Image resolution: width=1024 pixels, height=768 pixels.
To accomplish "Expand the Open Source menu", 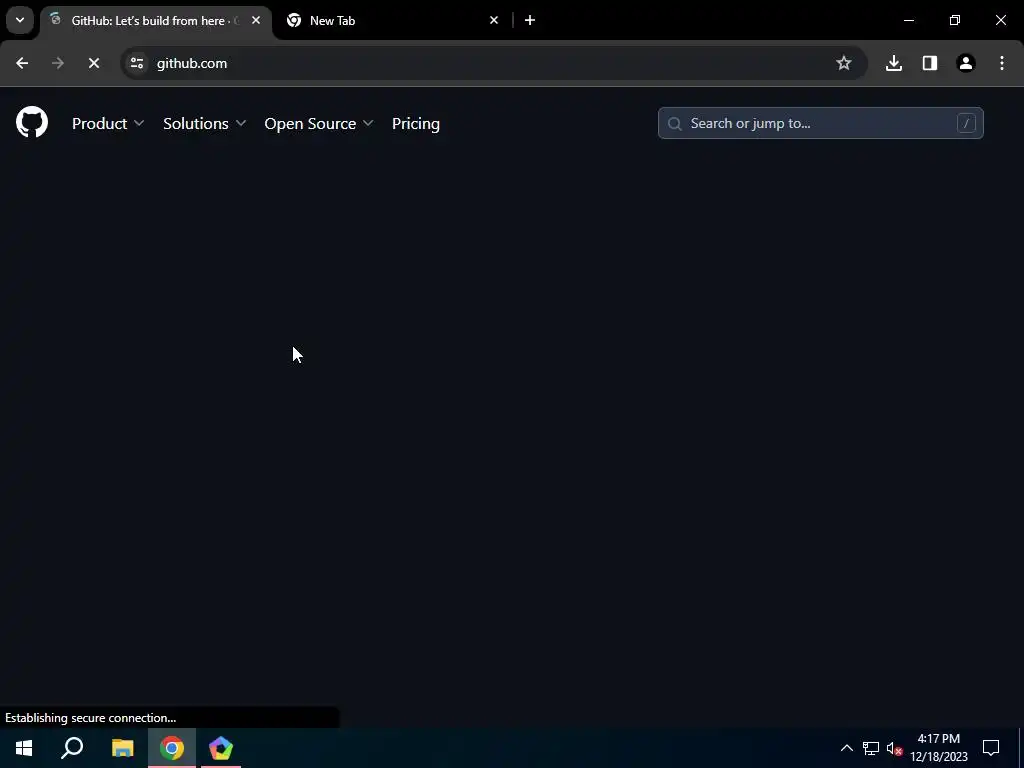I will tap(319, 123).
